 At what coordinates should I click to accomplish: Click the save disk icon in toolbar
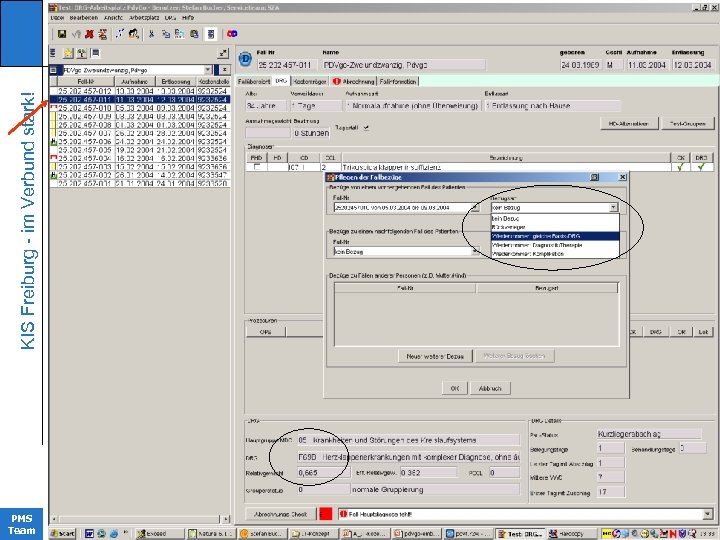click(62, 34)
